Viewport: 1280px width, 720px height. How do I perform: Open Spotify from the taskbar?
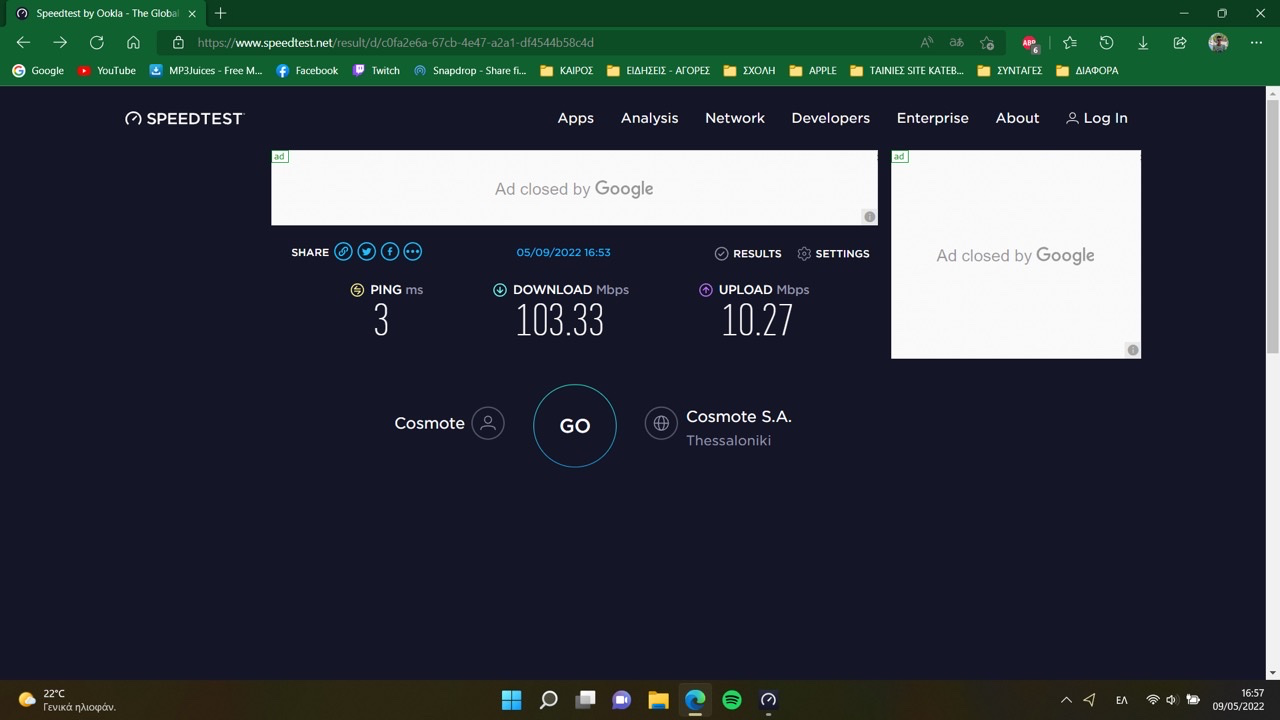(732, 700)
